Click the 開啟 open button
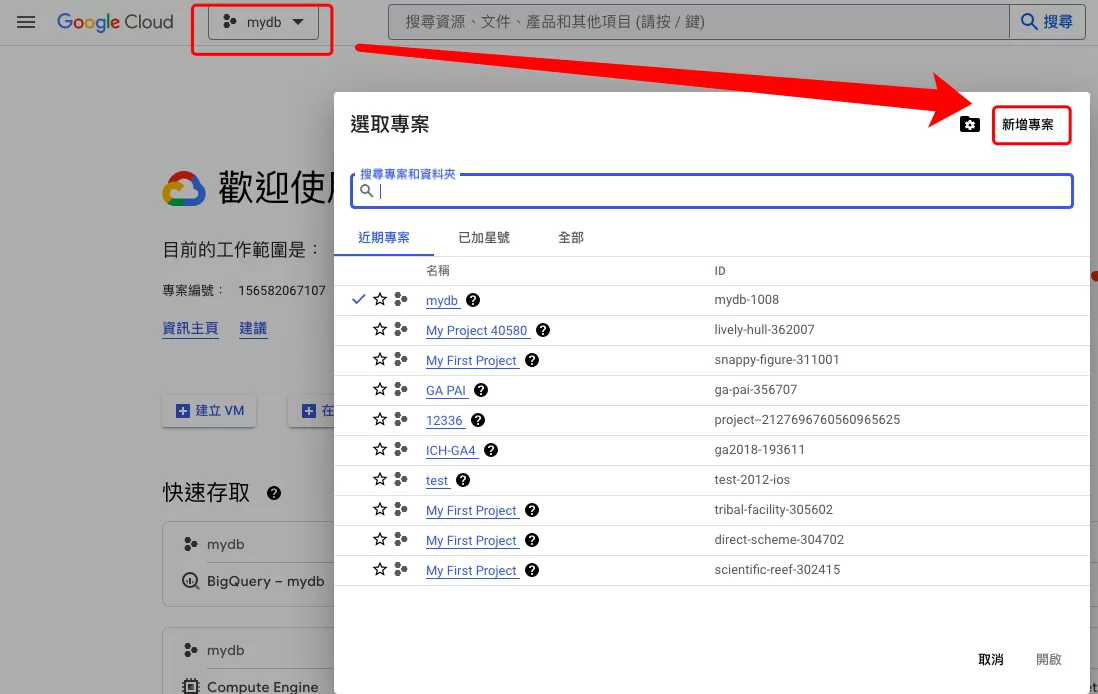This screenshot has height=694, width=1098. click(x=1048, y=660)
